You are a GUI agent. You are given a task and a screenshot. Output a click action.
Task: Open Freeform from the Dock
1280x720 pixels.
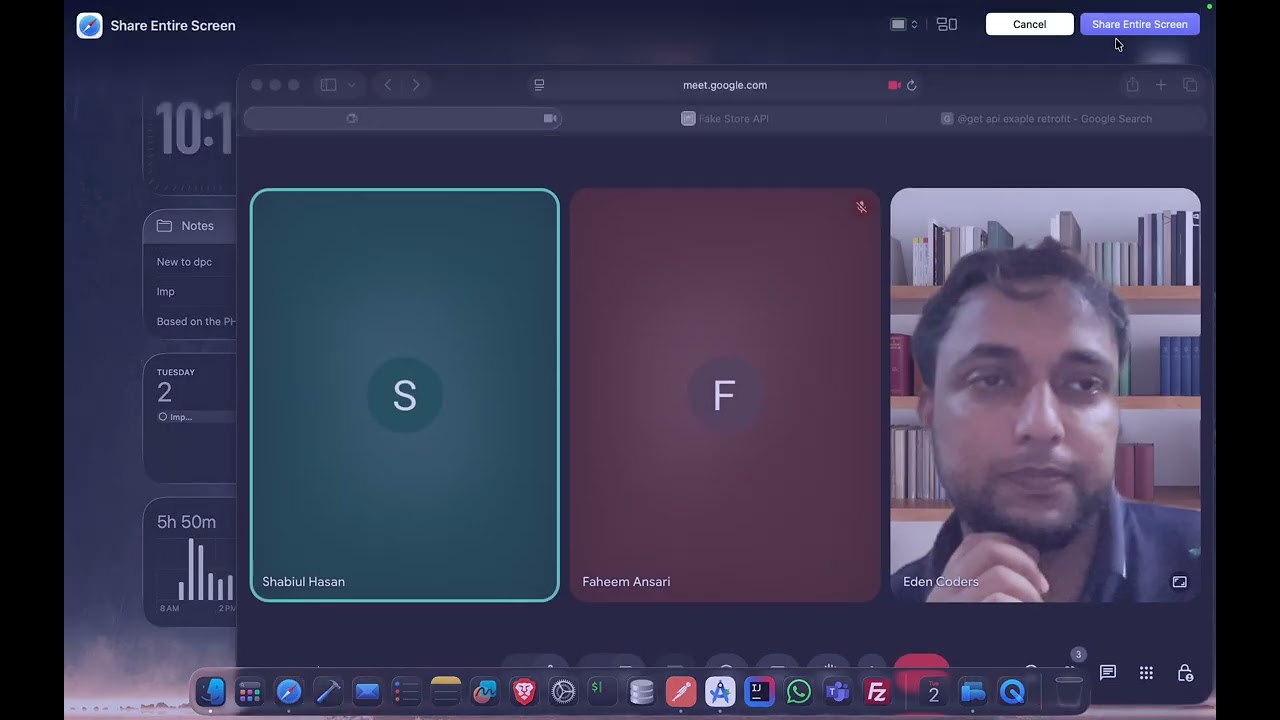(x=485, y=691)
